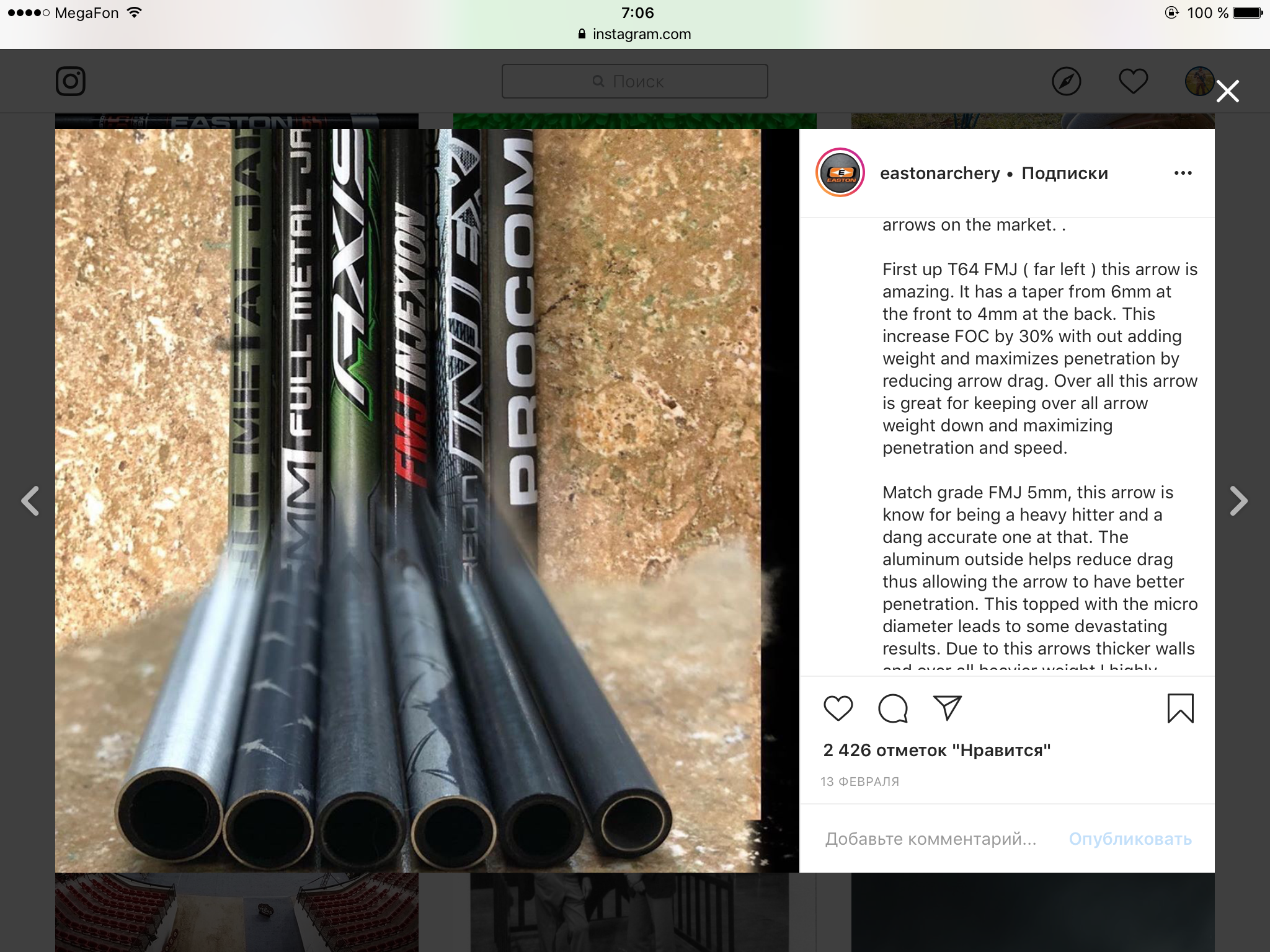Image resolution: width=1270 pixels, height=952 pixels.
Task: Open eastonarchery profile username link
Action: point(939,173)
